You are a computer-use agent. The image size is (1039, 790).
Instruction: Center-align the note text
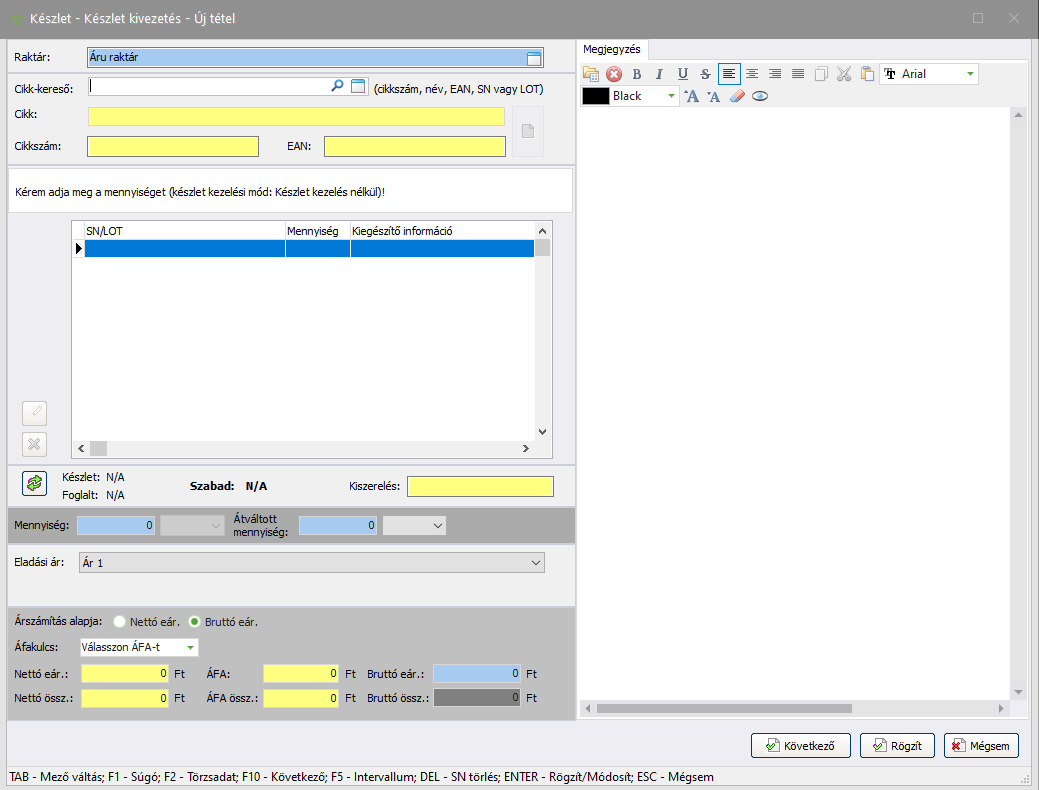752,74
